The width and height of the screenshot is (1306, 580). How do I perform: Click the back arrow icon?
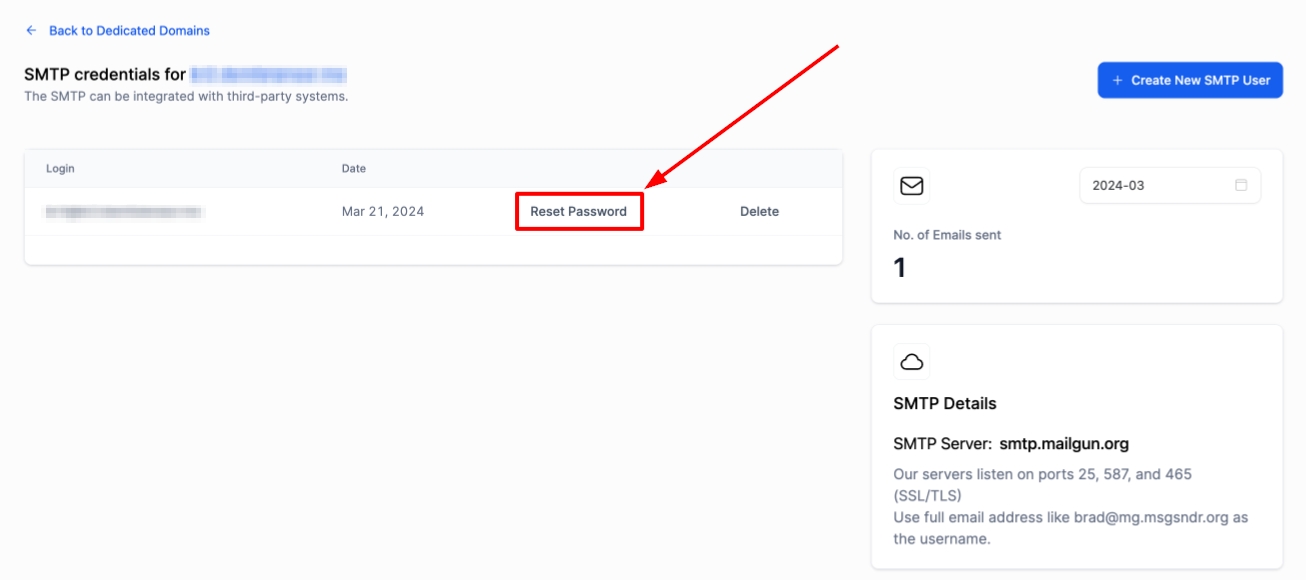[x=31, y=31]
